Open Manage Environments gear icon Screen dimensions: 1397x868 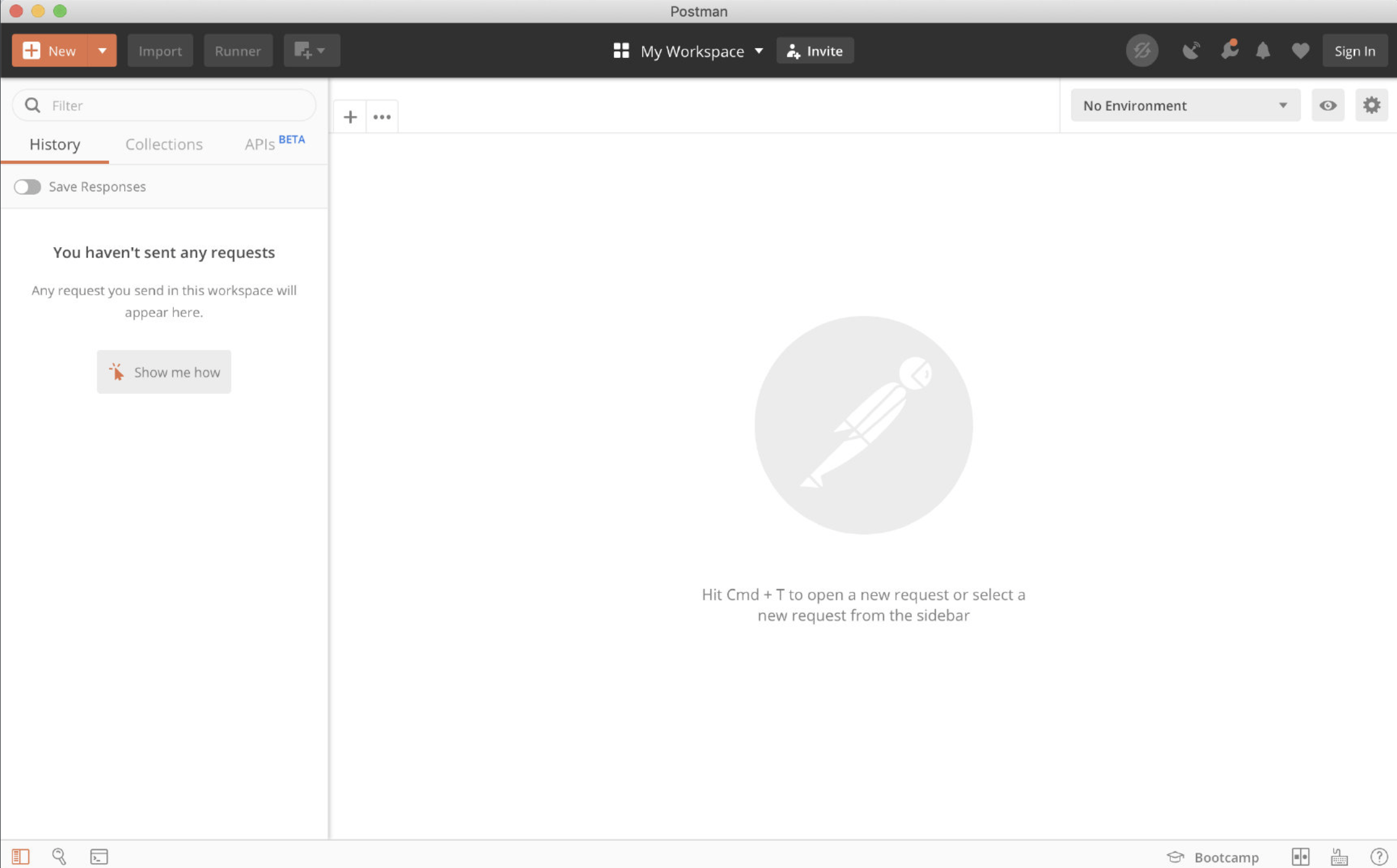(x=1371, y=105)
